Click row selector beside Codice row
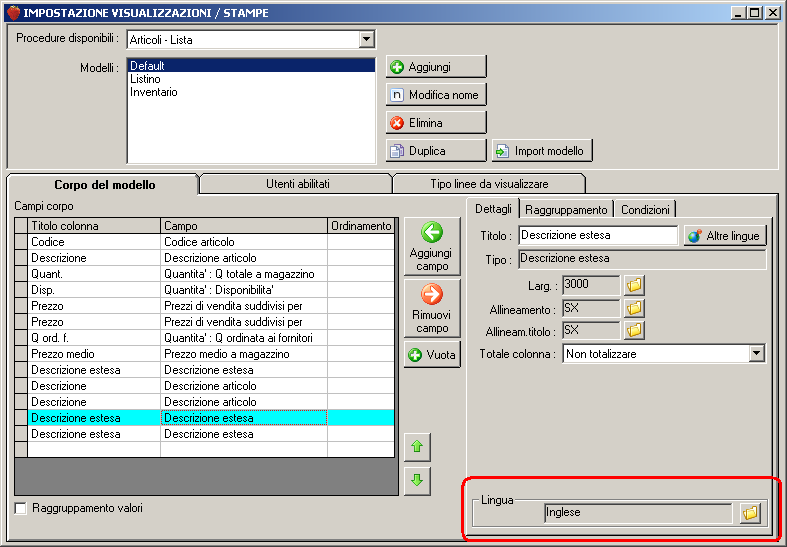This screenshot has width=787, height=547. point(21,242)
